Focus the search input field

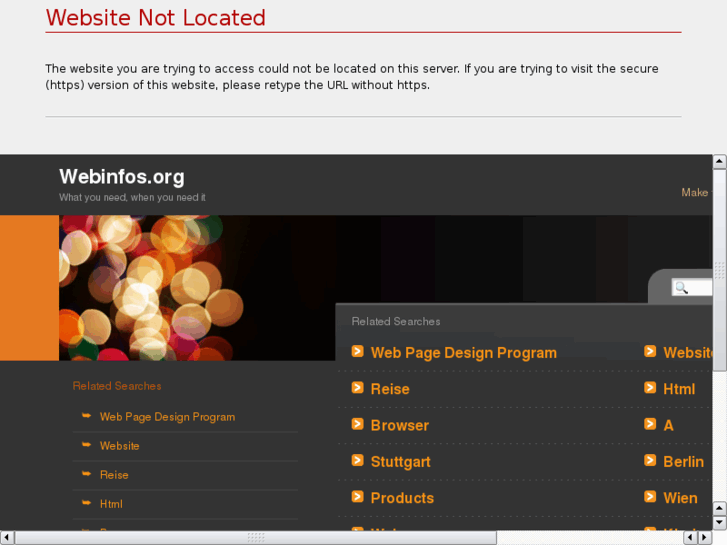[692, 288]
